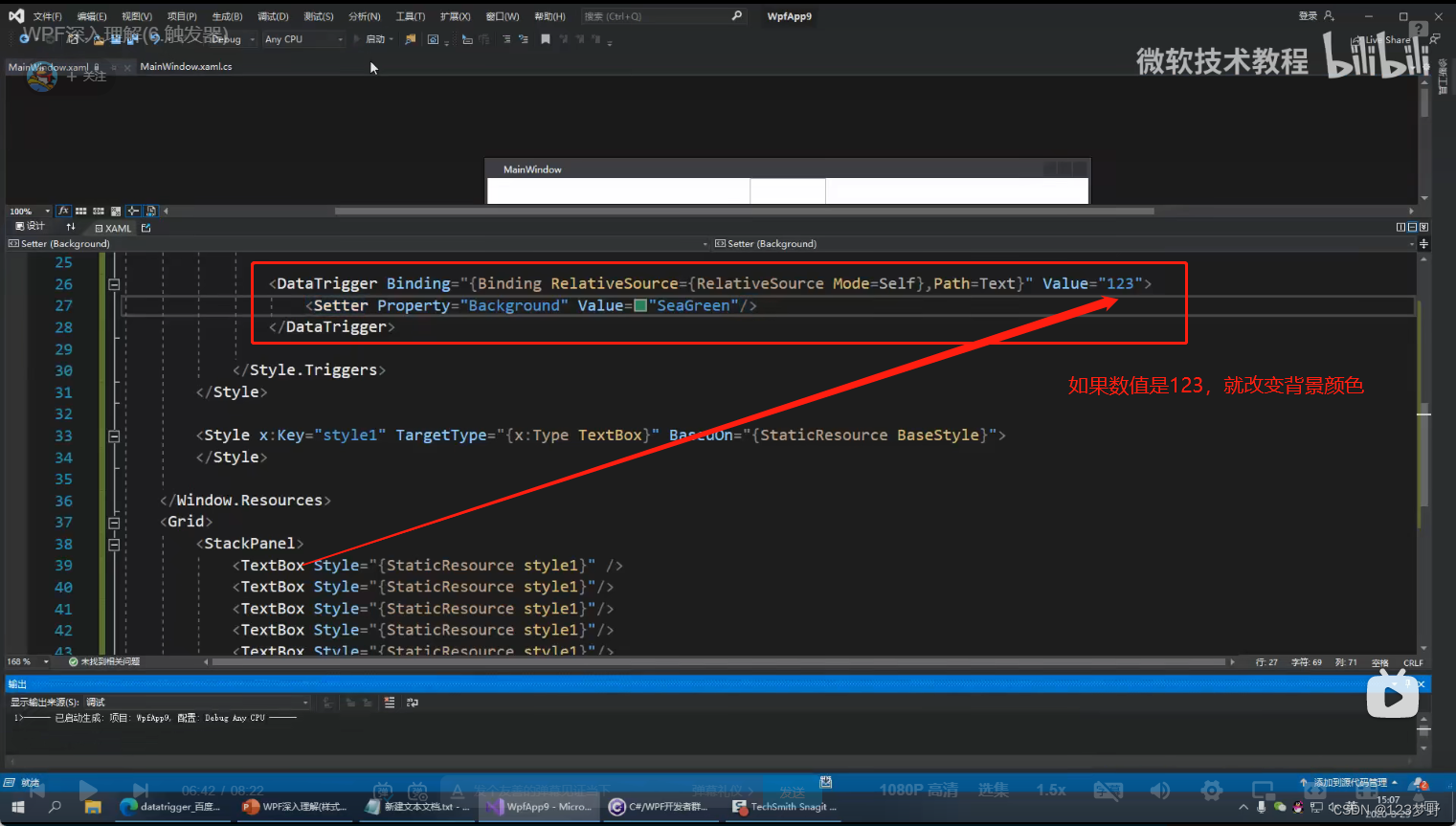The width and height of the screenshot is (1456, 826).
Task: Open the 扩展(X) menu
Action: pos(455,16)
